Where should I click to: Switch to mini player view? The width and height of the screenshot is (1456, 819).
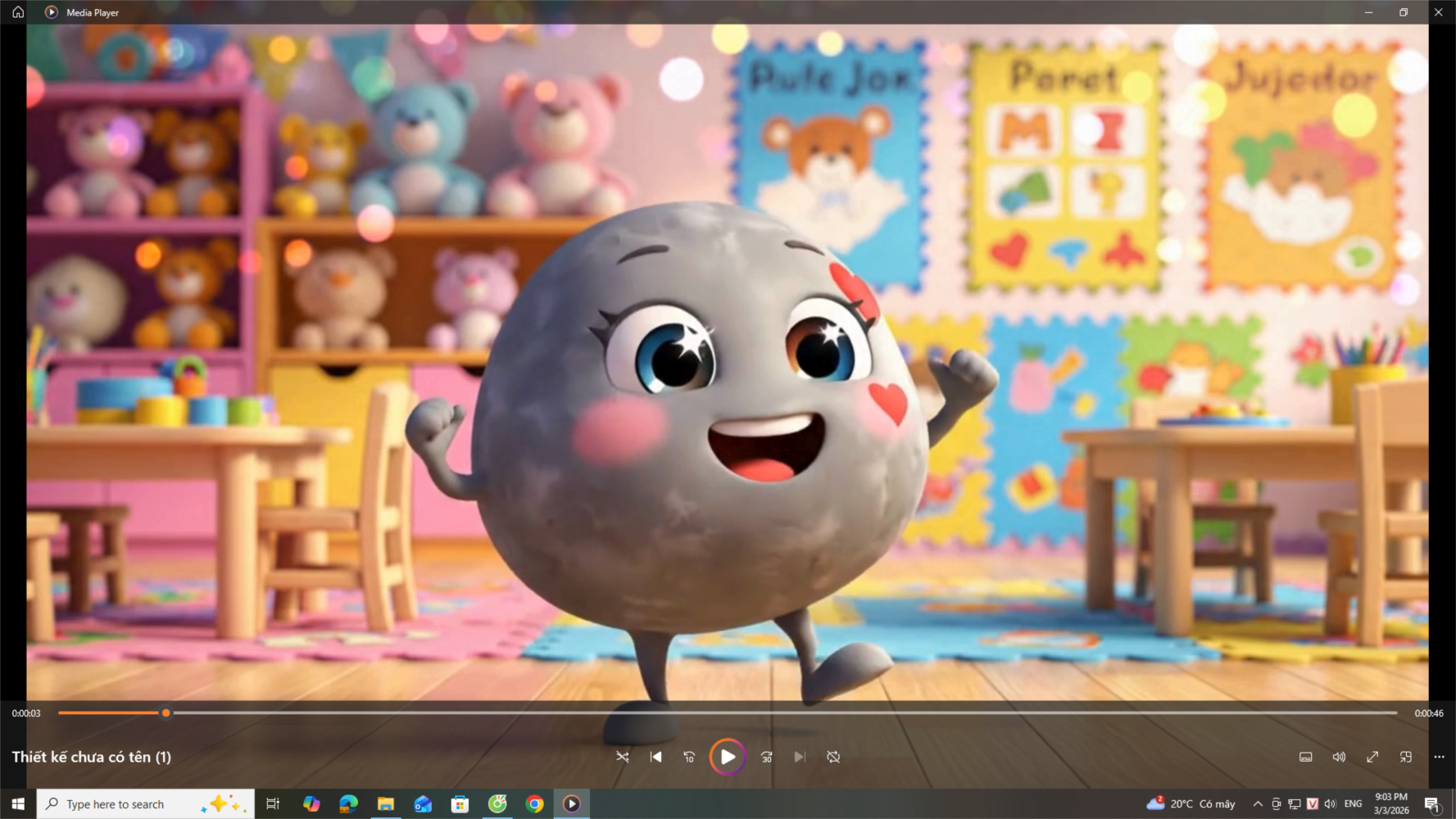(x=1406, y=757)
